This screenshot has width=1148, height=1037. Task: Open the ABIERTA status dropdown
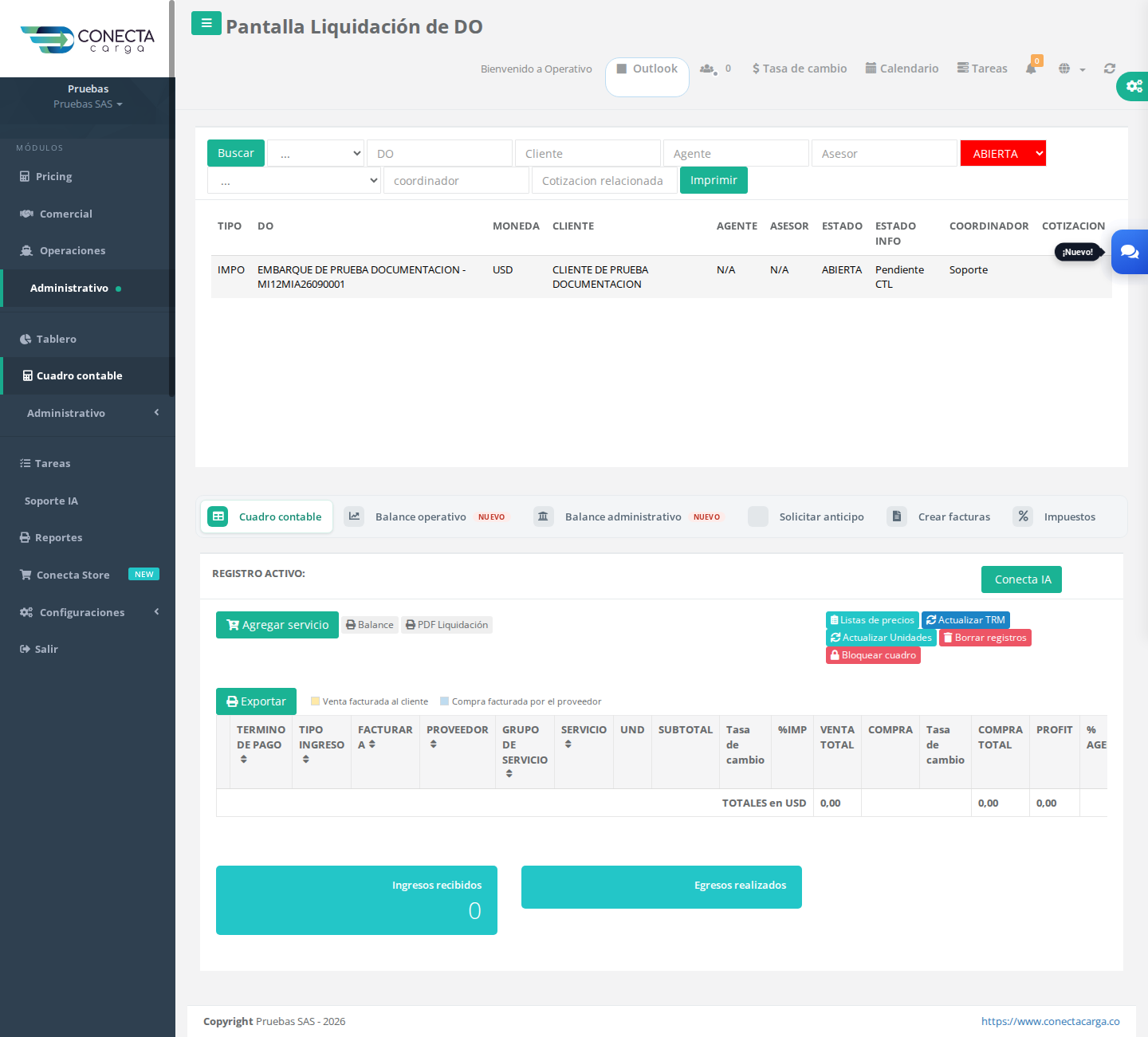coord(1003,153)
